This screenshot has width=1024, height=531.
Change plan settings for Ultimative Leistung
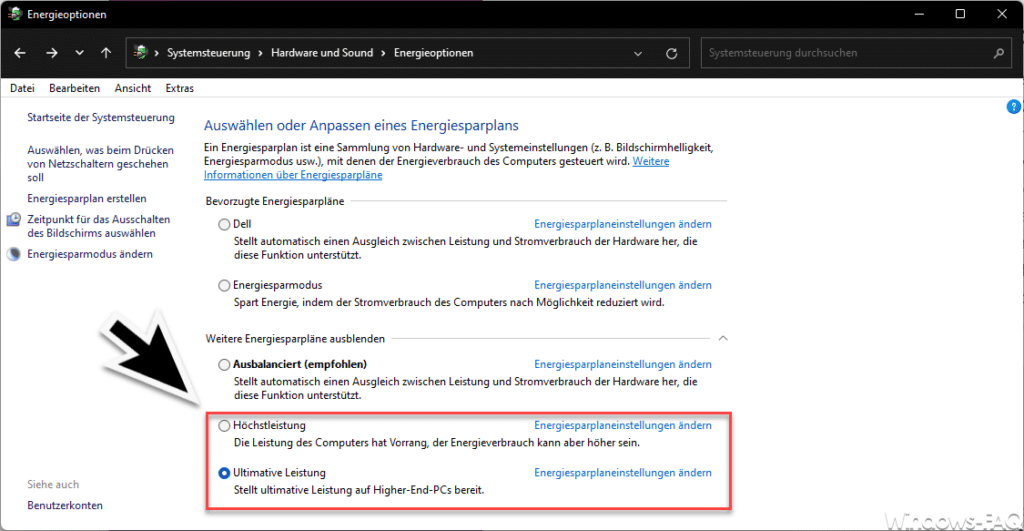coord(623,472)
